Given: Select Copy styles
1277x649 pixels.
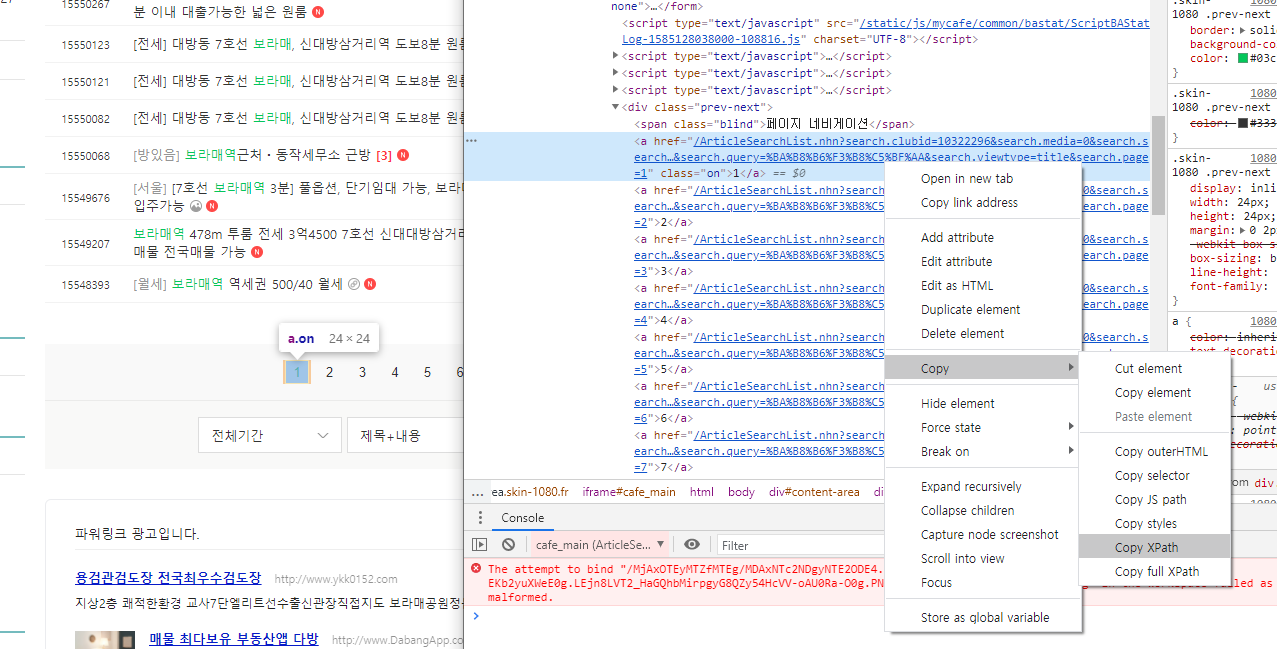Looking at the screenshot, I should click(x=1154, y=523).
